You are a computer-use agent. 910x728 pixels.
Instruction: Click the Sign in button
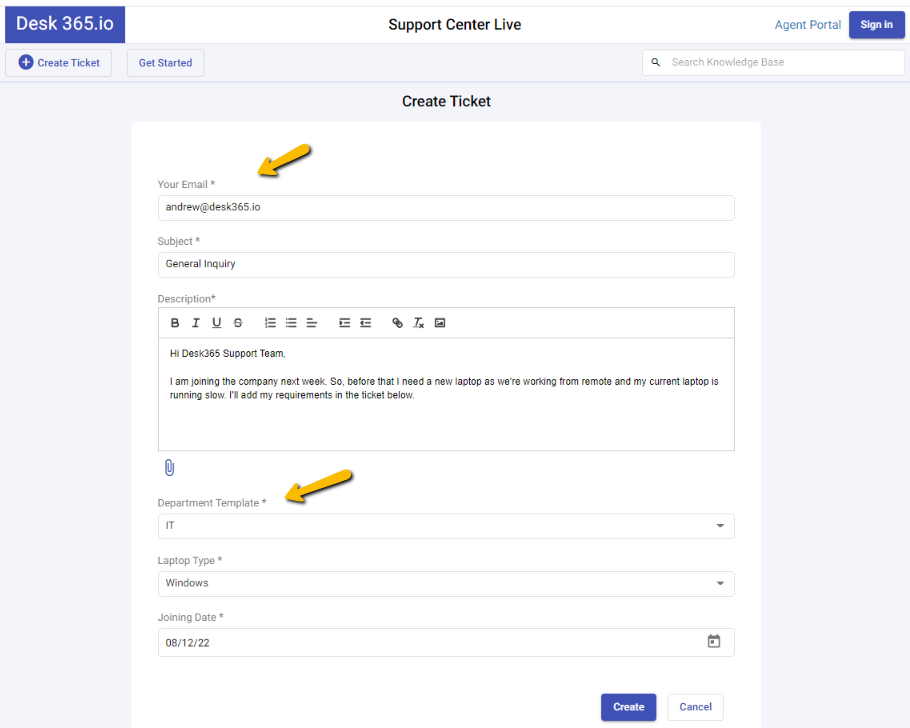point(876,24)
